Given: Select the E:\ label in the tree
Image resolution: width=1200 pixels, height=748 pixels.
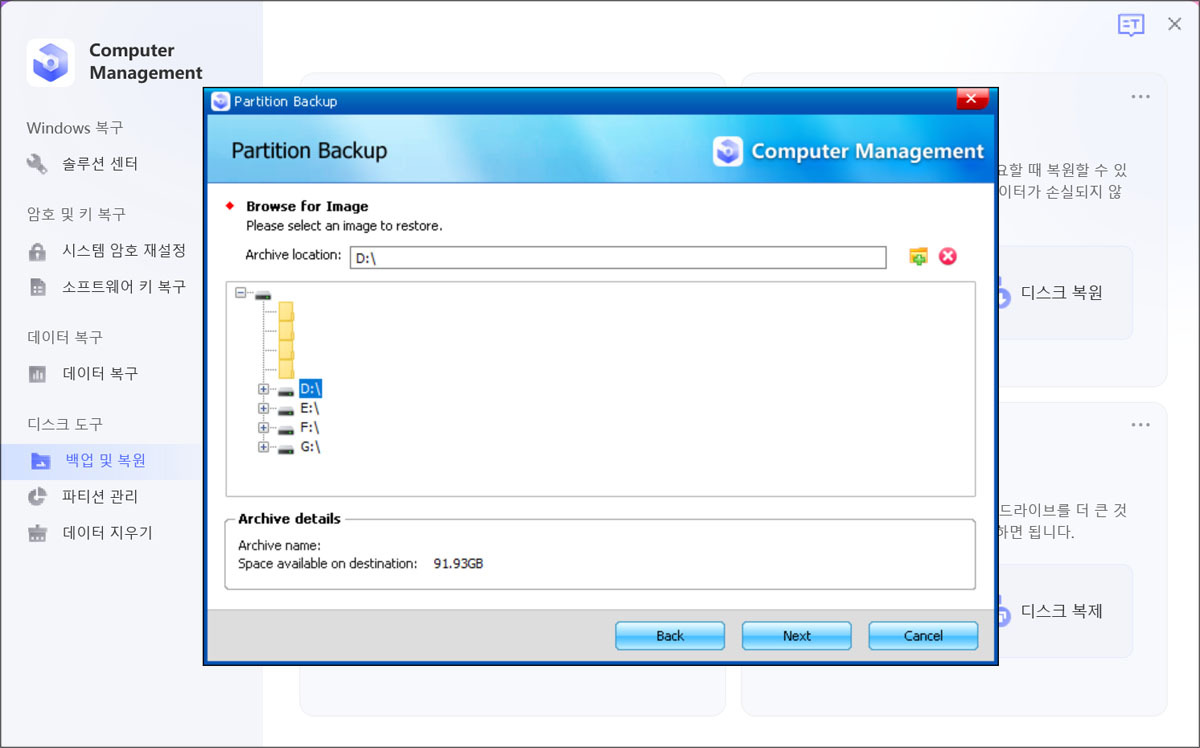Looking at the screenshot, I should click(309, 408).
